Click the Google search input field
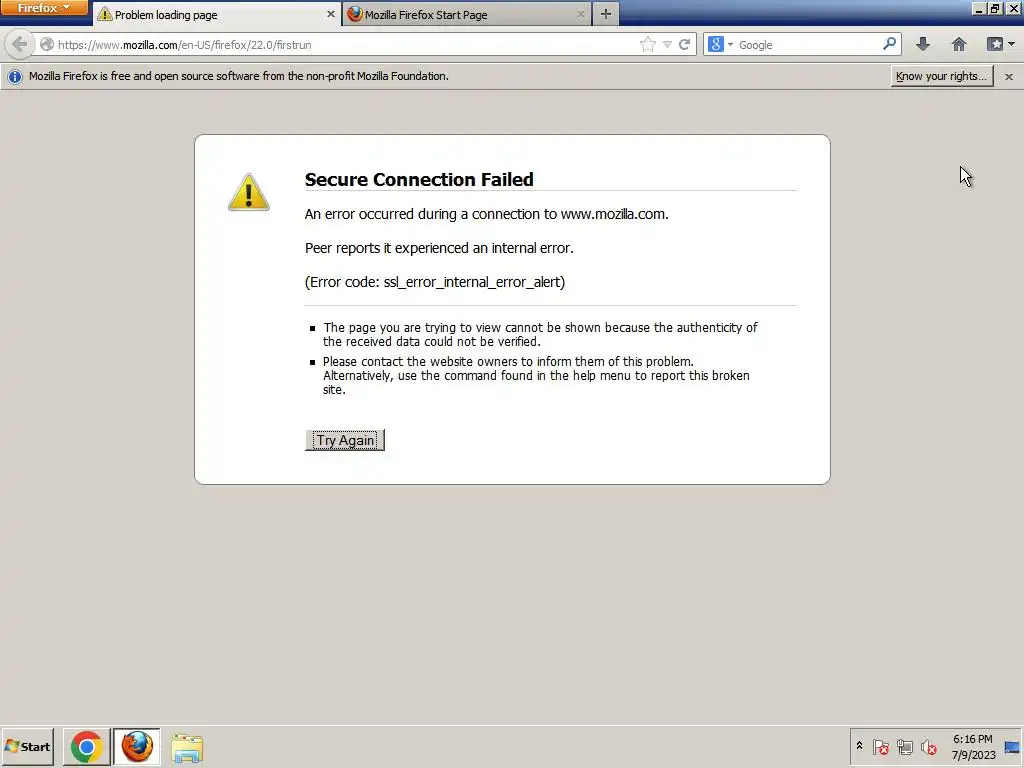 coord(809,44)
